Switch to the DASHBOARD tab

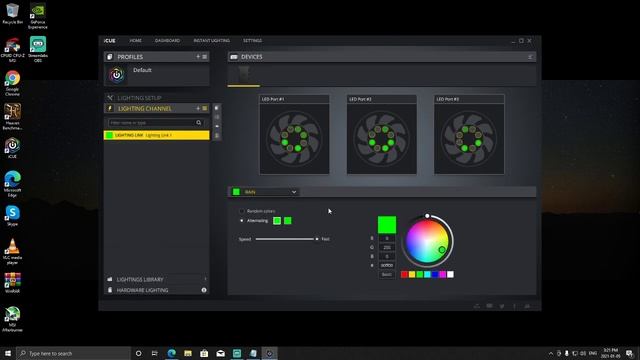pyautogui.click(x=167, y=40)
